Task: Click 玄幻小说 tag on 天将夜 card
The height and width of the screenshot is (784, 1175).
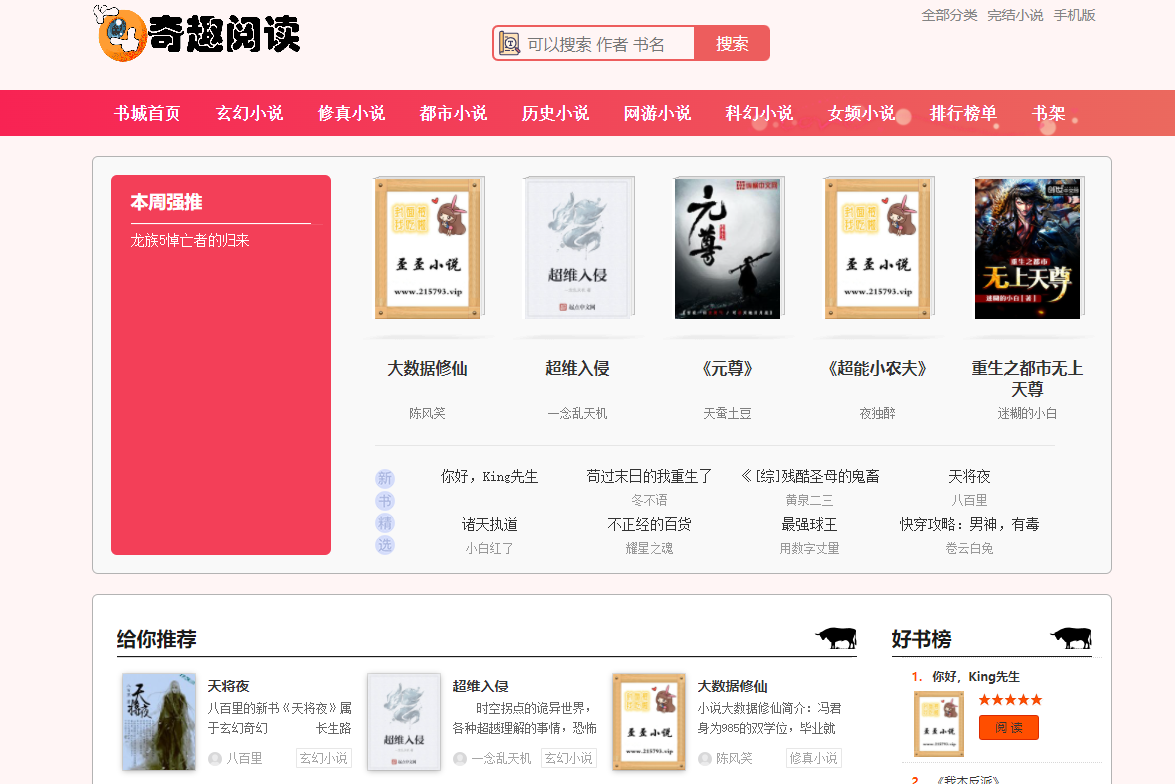Action: pos(324,759)
